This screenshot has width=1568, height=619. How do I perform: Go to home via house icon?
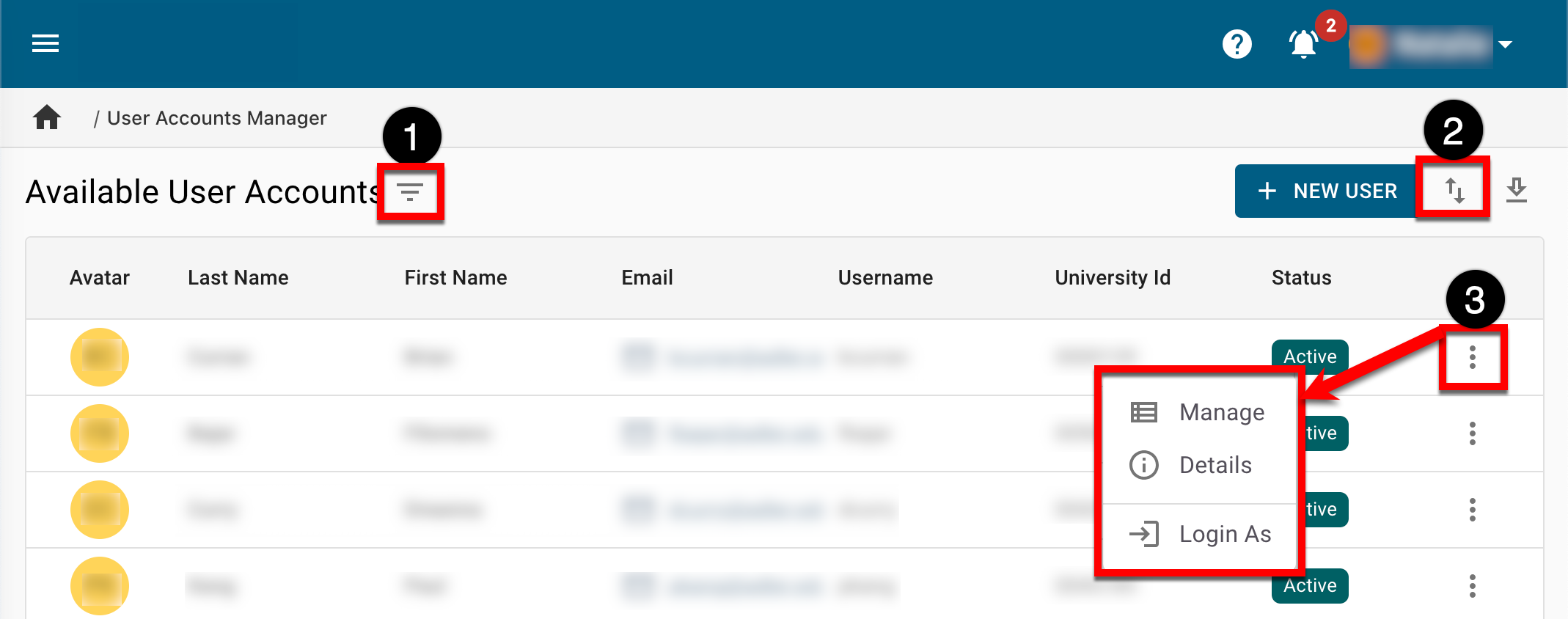point(47,117)
